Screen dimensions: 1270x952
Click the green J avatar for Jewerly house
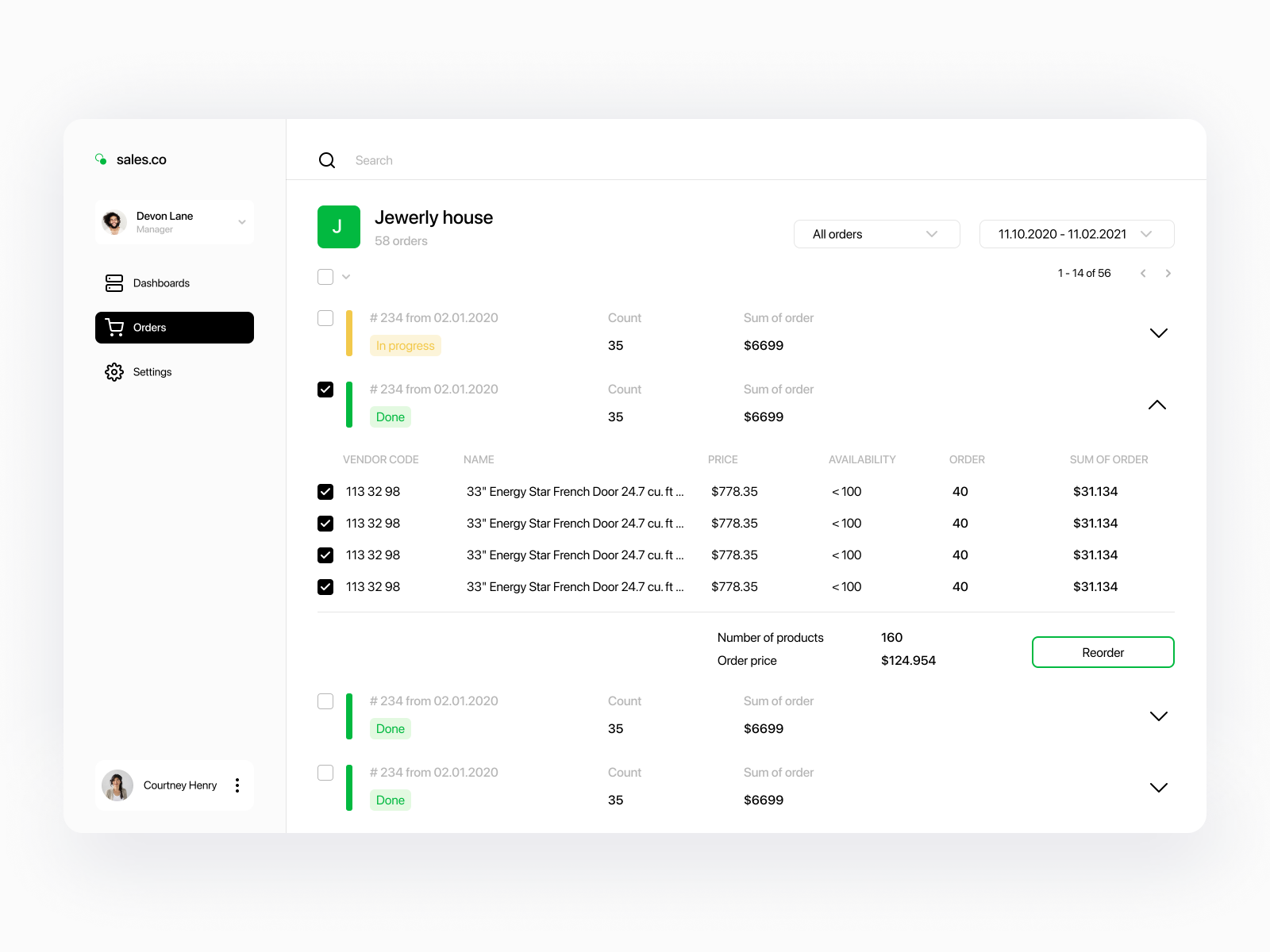coord(339,226)
